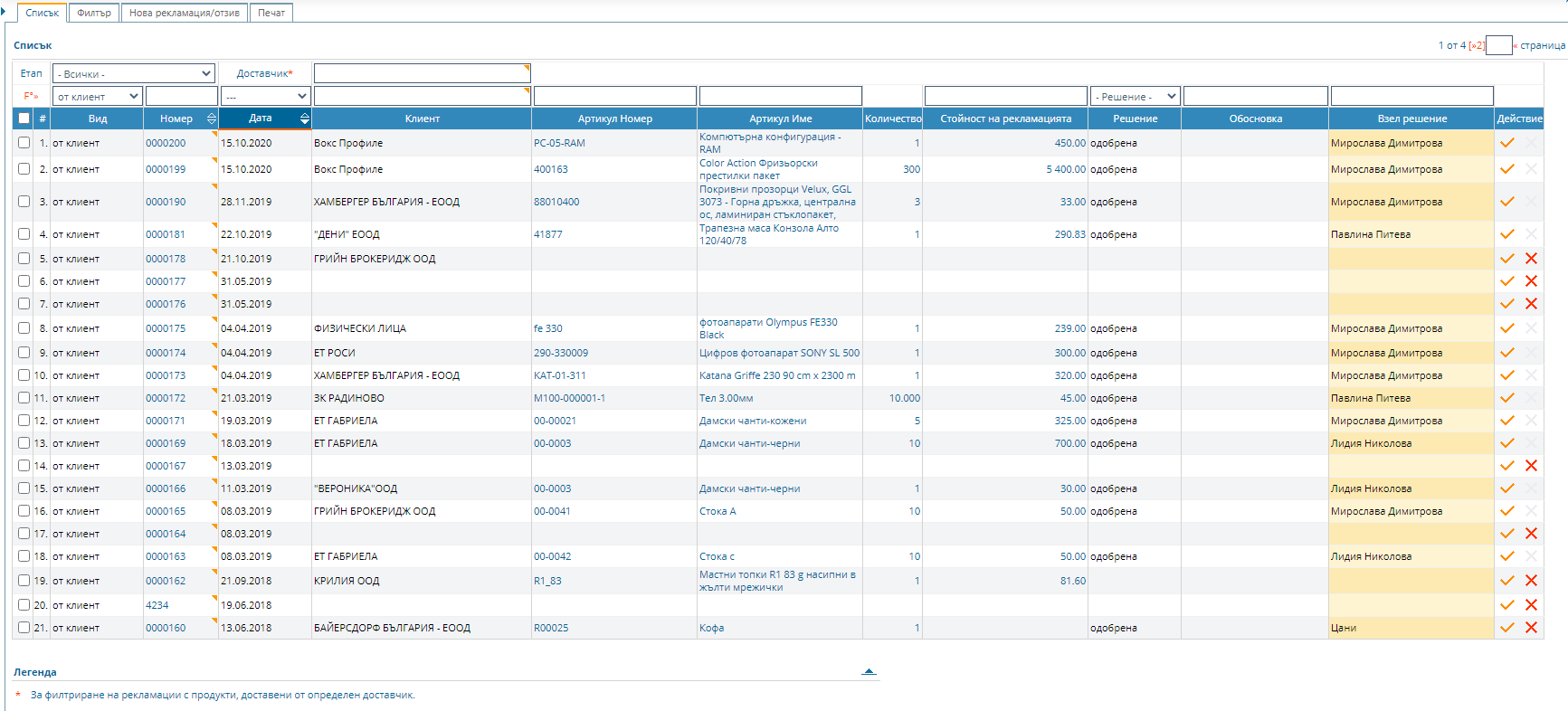The height and width of the screenshot is (711, 1568).
Task: Check the checkbox for row 3 (0000190)
Action: point(24,202)
